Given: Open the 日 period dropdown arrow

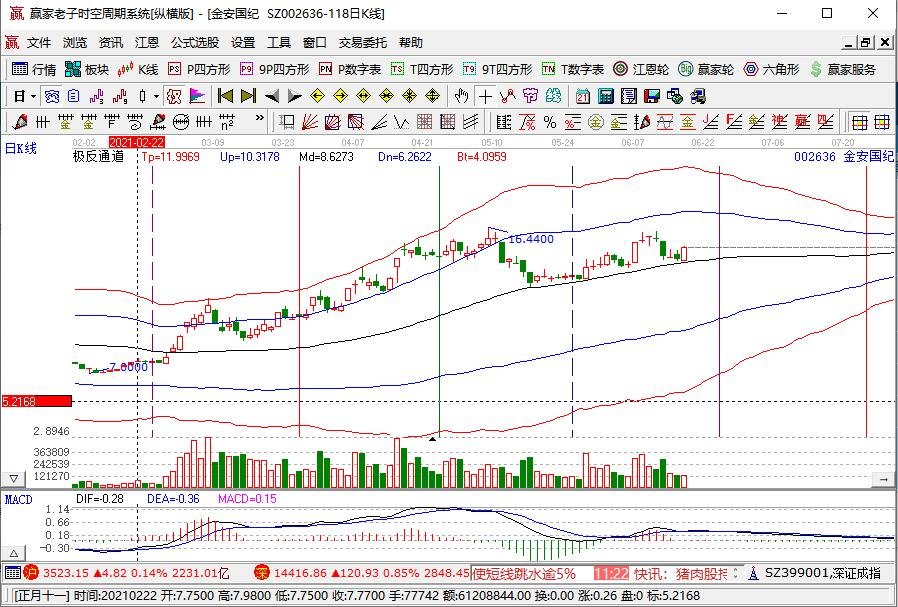Looking at the screenshot, I should pyautogui.click(x=34, y=96).
